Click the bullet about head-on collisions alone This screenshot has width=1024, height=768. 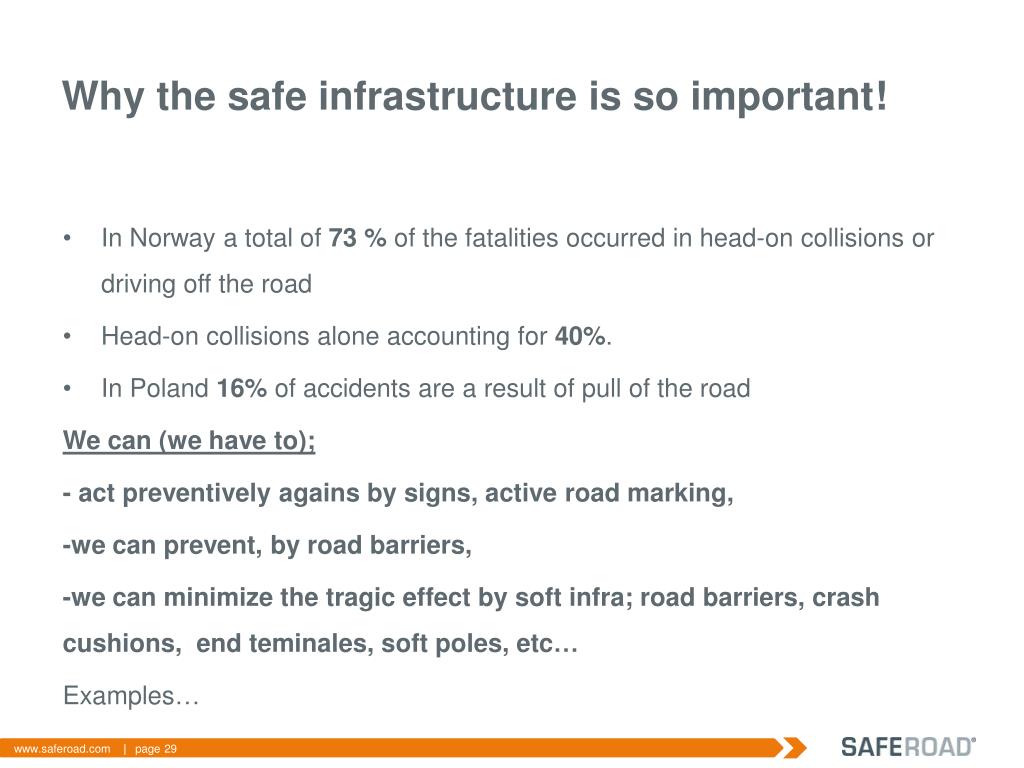coord(356,336)
